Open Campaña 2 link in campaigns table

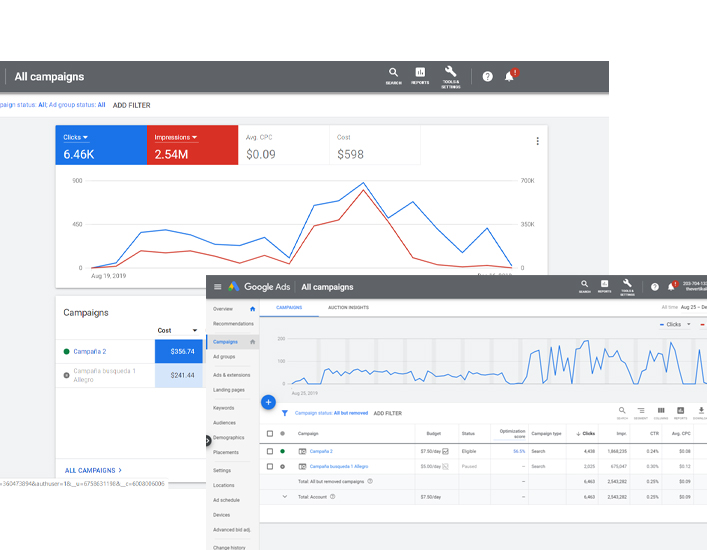coord(321,451)
